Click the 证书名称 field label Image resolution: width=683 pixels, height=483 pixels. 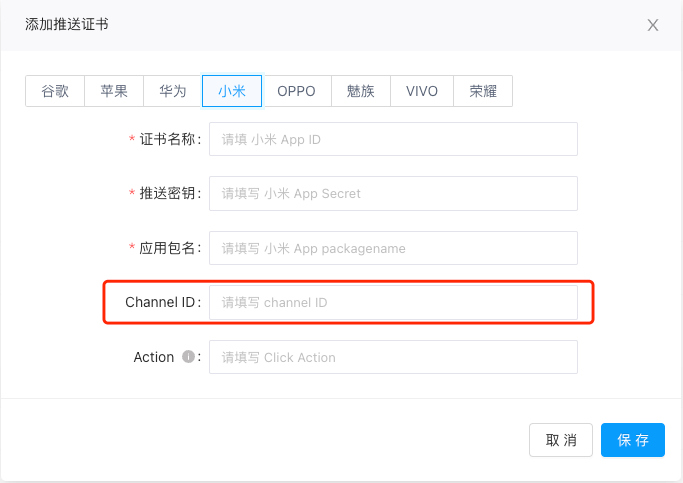tap(170, 139)
